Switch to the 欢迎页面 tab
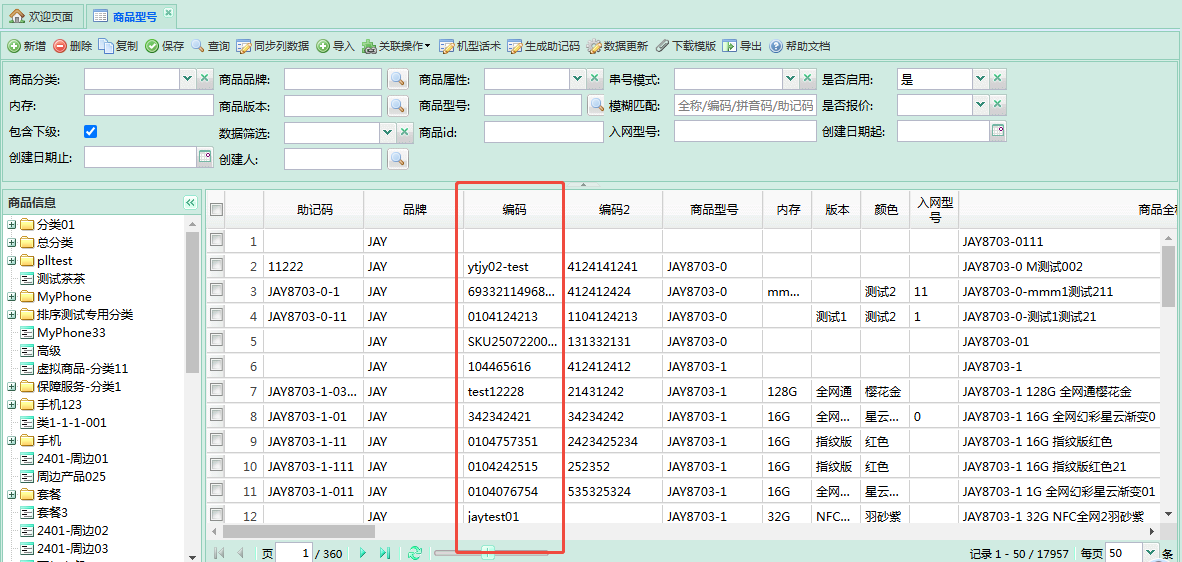Image resolution: width=1182 pixels, height=562 pixels. pyautogui.click(x=41, y=16)
